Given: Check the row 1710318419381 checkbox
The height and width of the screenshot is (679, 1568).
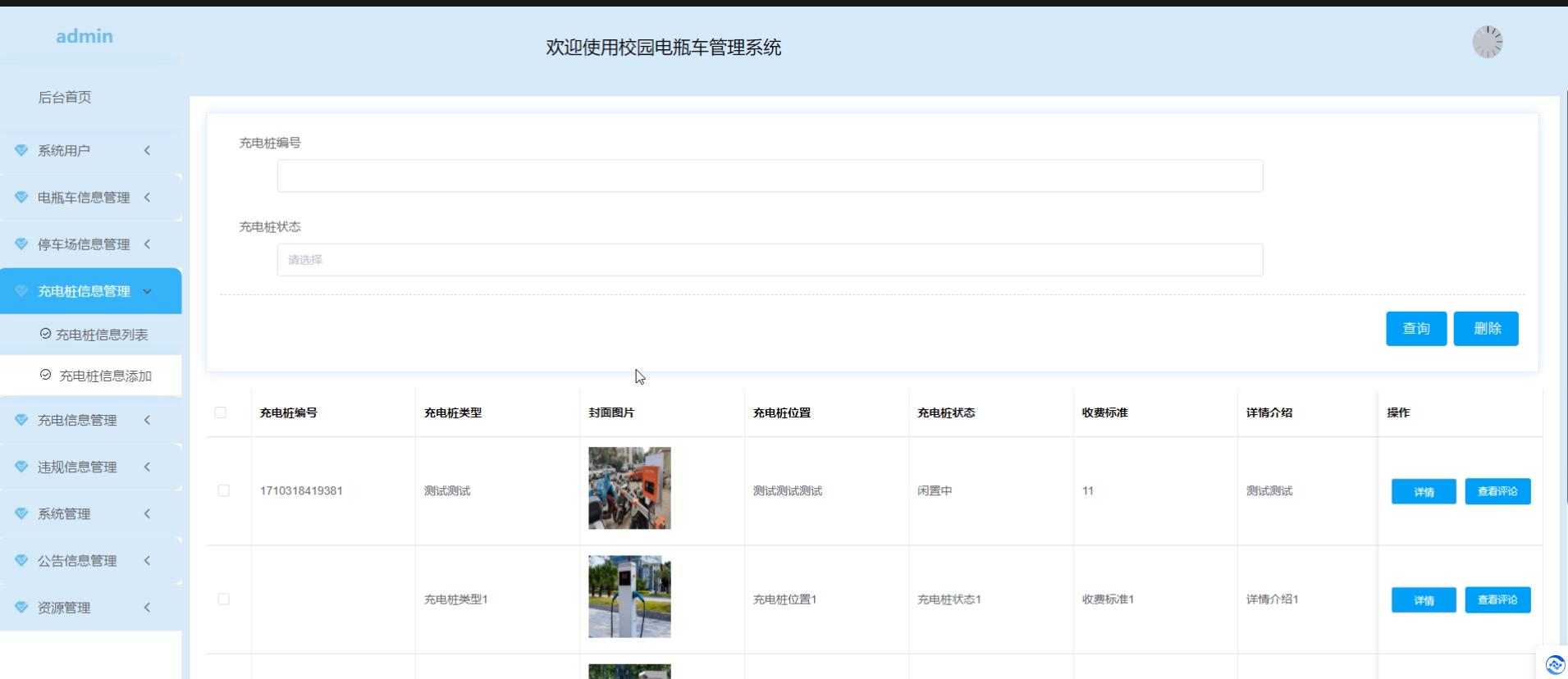Looking at the screenshot, I should 223,490.
